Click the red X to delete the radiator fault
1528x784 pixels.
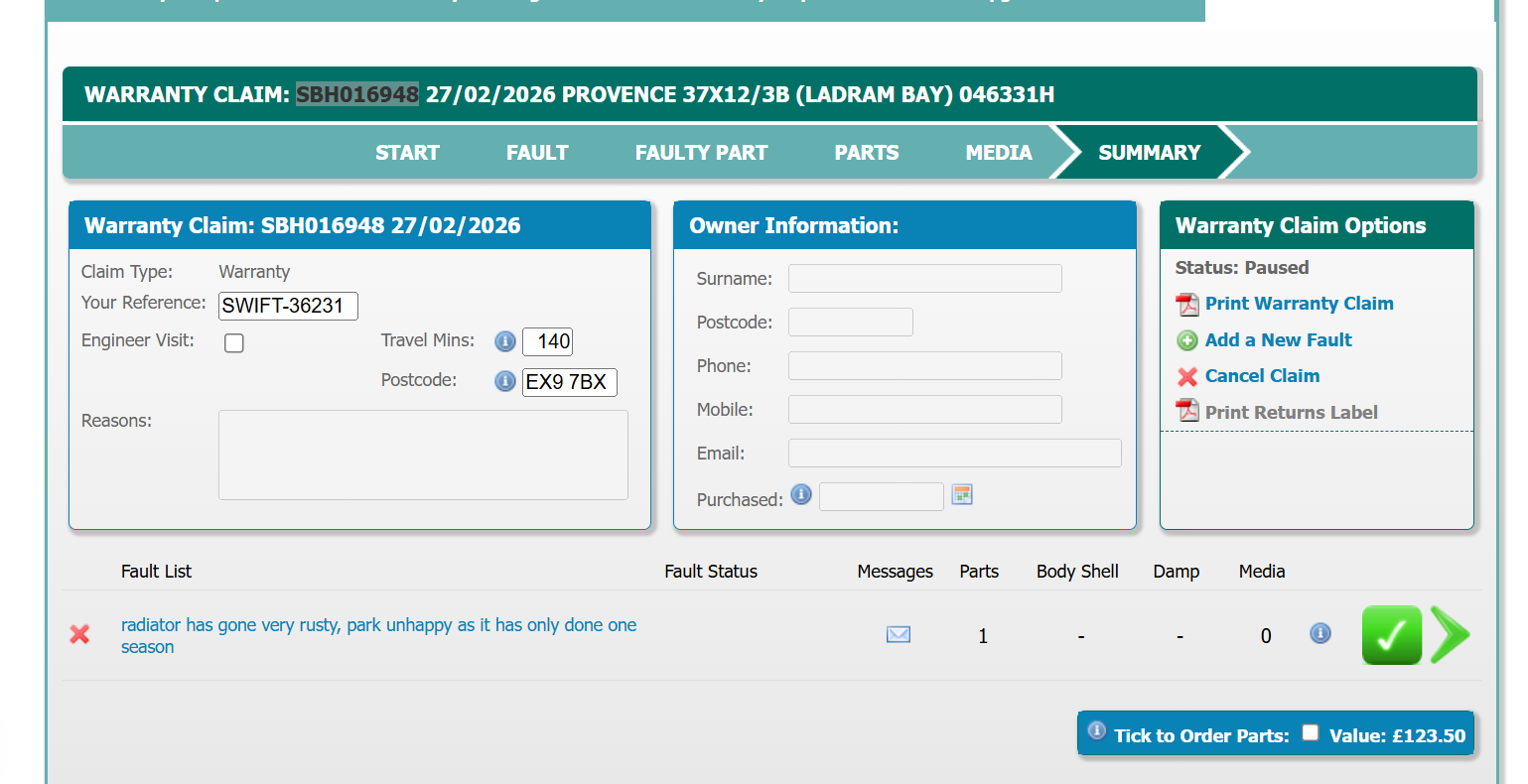pyautogui.click(x=80, y=634)
